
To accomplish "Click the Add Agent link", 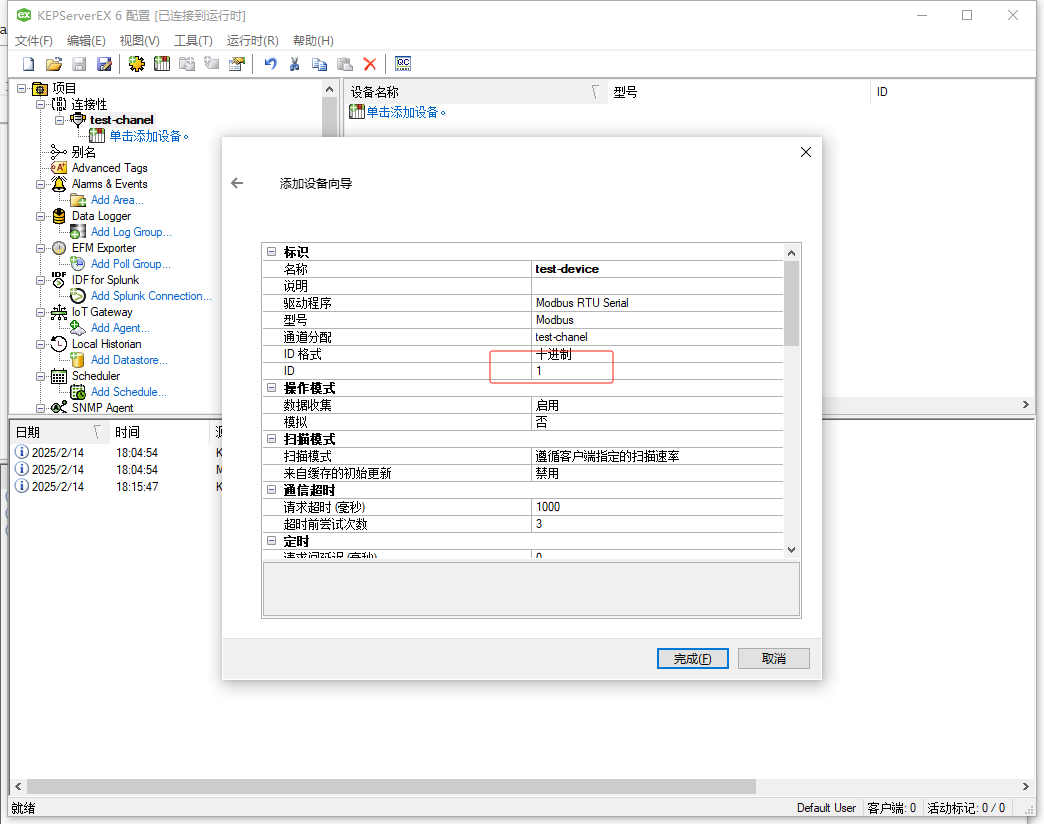I will (120, 328).
